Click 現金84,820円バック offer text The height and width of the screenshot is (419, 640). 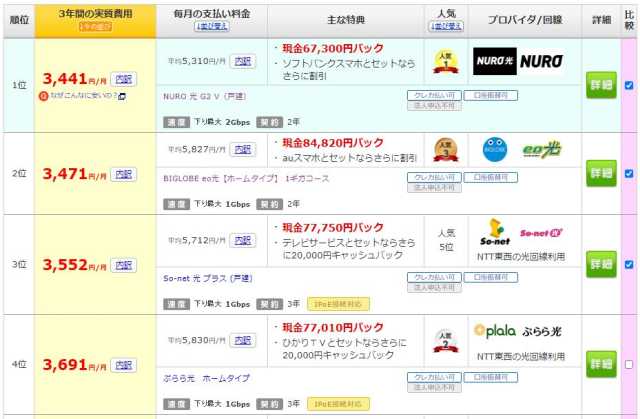click(x=333, y=143)
